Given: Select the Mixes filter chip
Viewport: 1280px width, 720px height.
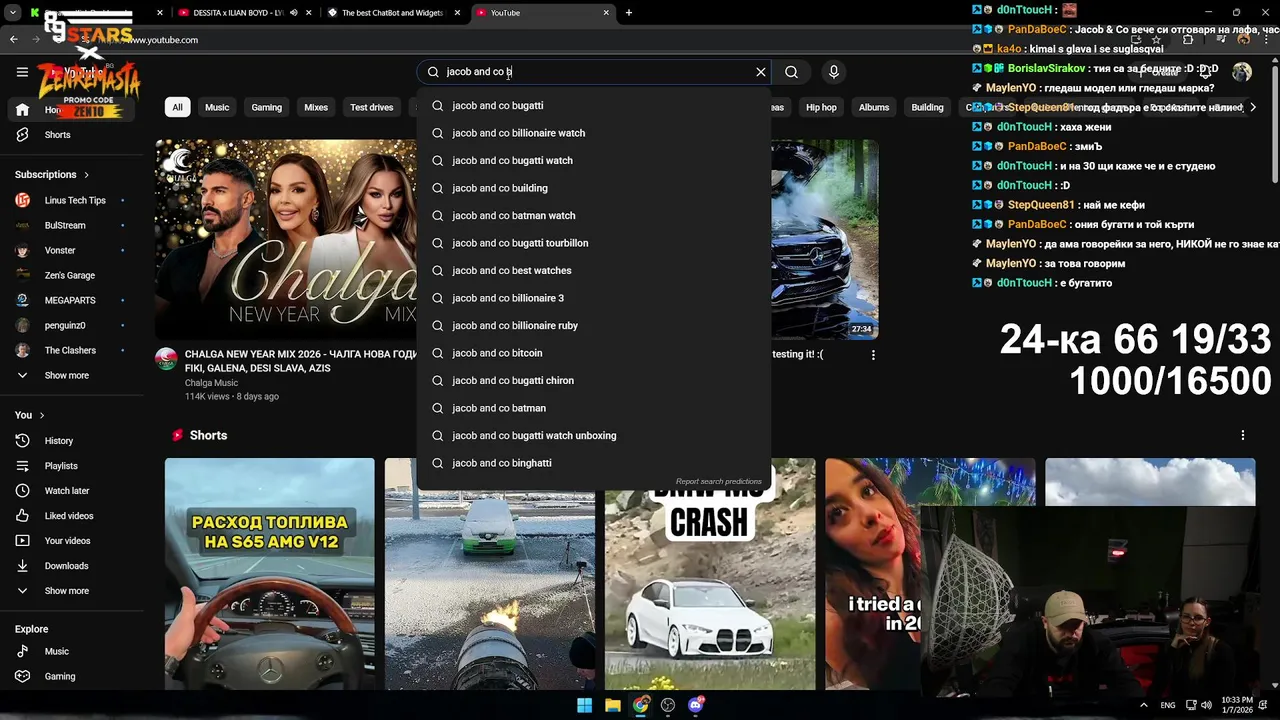Looking at the screenshot, I should coord(316,108).
